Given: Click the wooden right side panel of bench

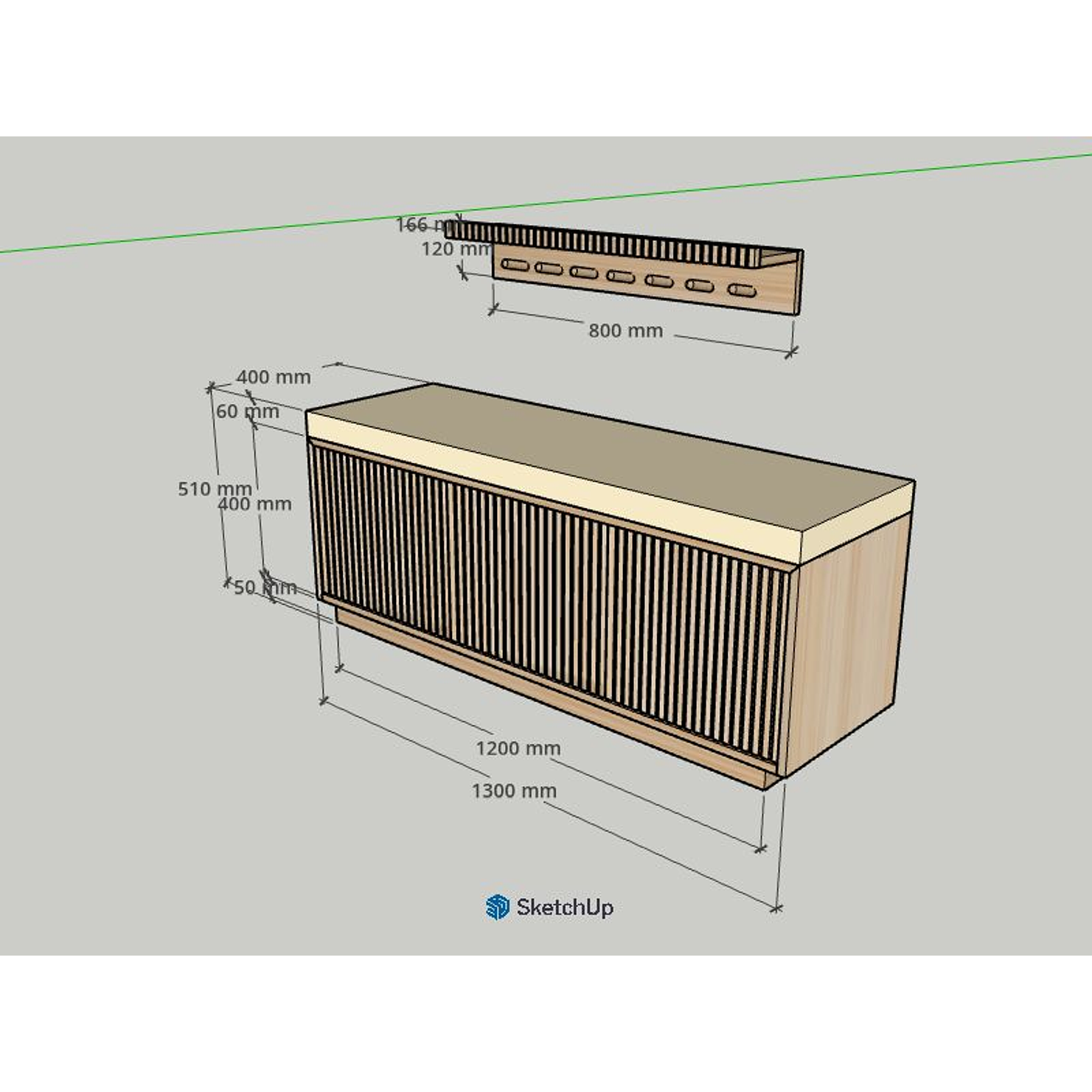Looking at the screenshot, I should click(848, 641).
